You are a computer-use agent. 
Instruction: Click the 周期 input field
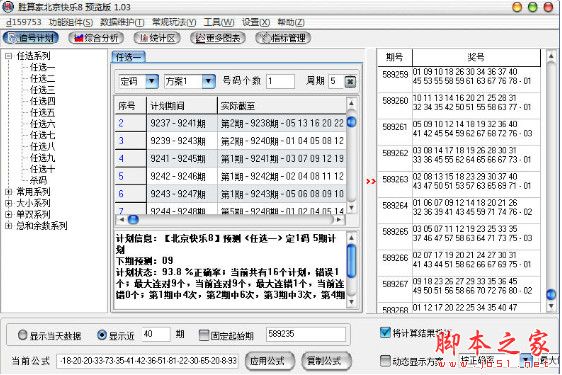pos(337,81)
